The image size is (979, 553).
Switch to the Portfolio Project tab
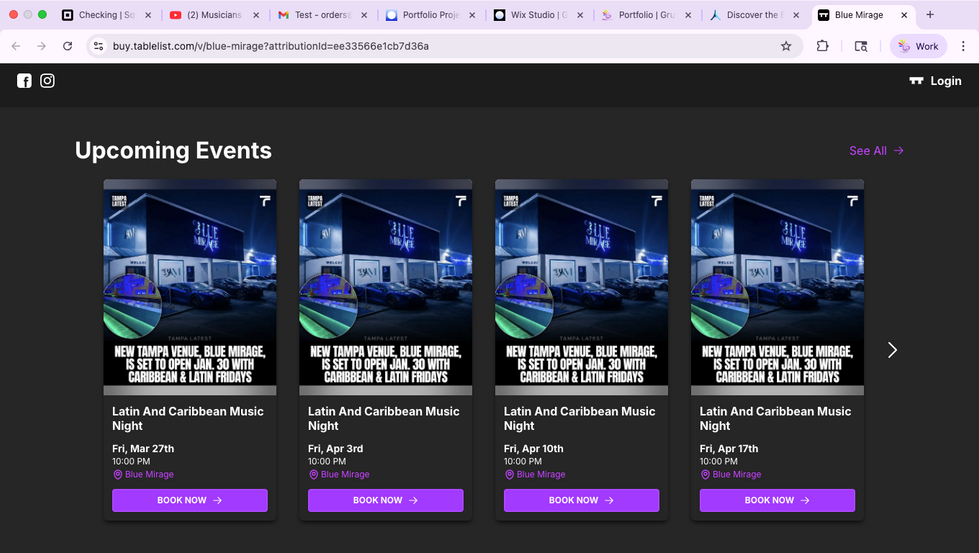click(x=430, y=15)
